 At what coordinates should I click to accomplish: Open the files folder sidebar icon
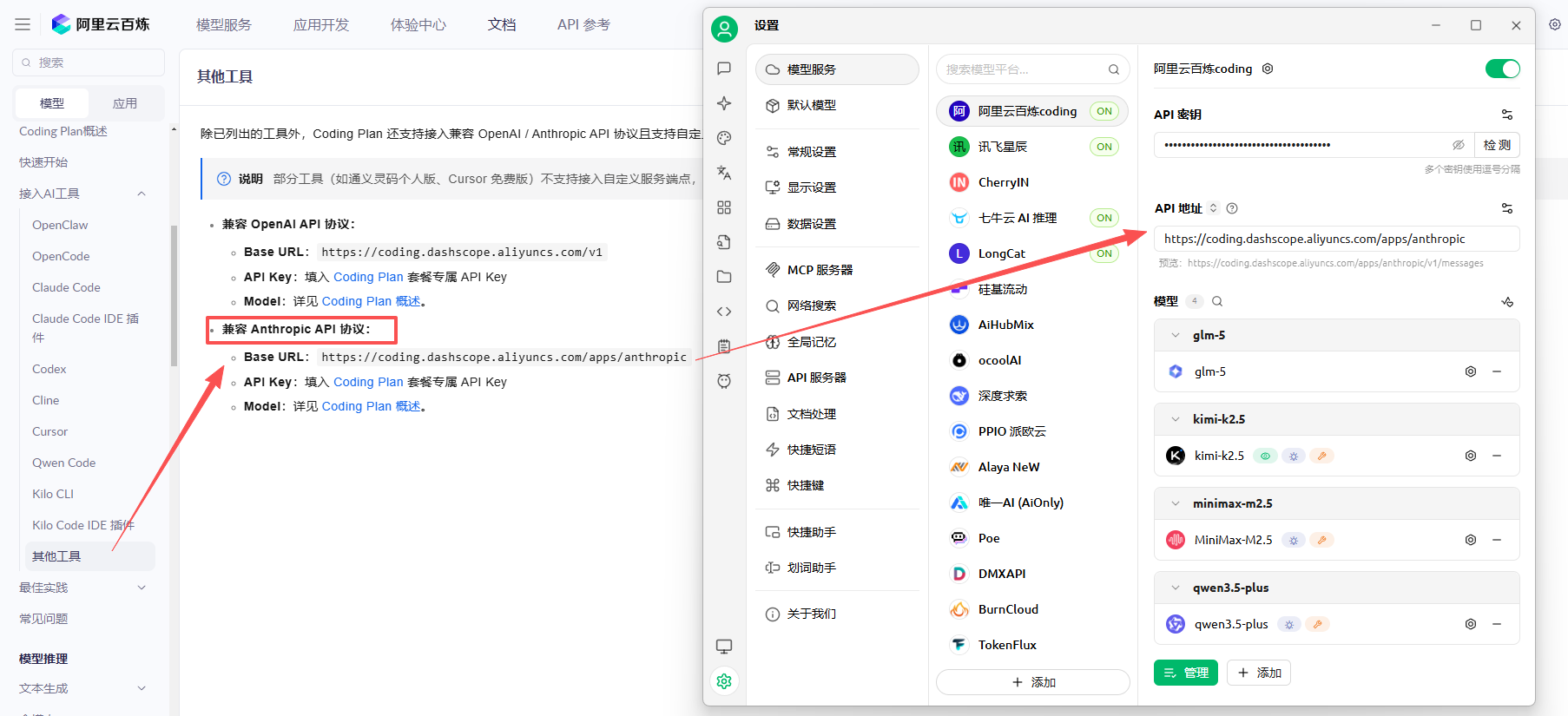[724, 277]
